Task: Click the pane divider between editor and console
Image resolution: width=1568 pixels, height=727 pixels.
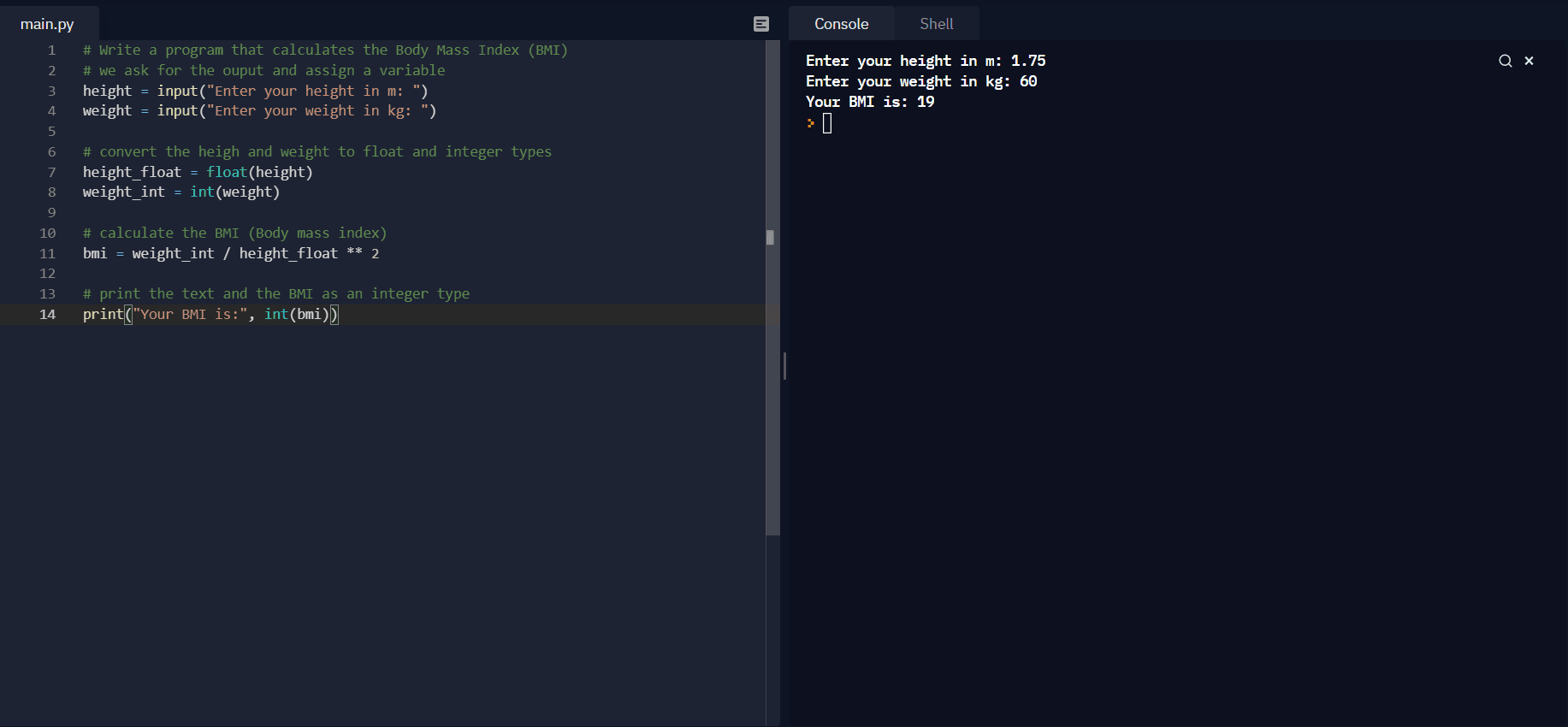Action: (784, 366)
